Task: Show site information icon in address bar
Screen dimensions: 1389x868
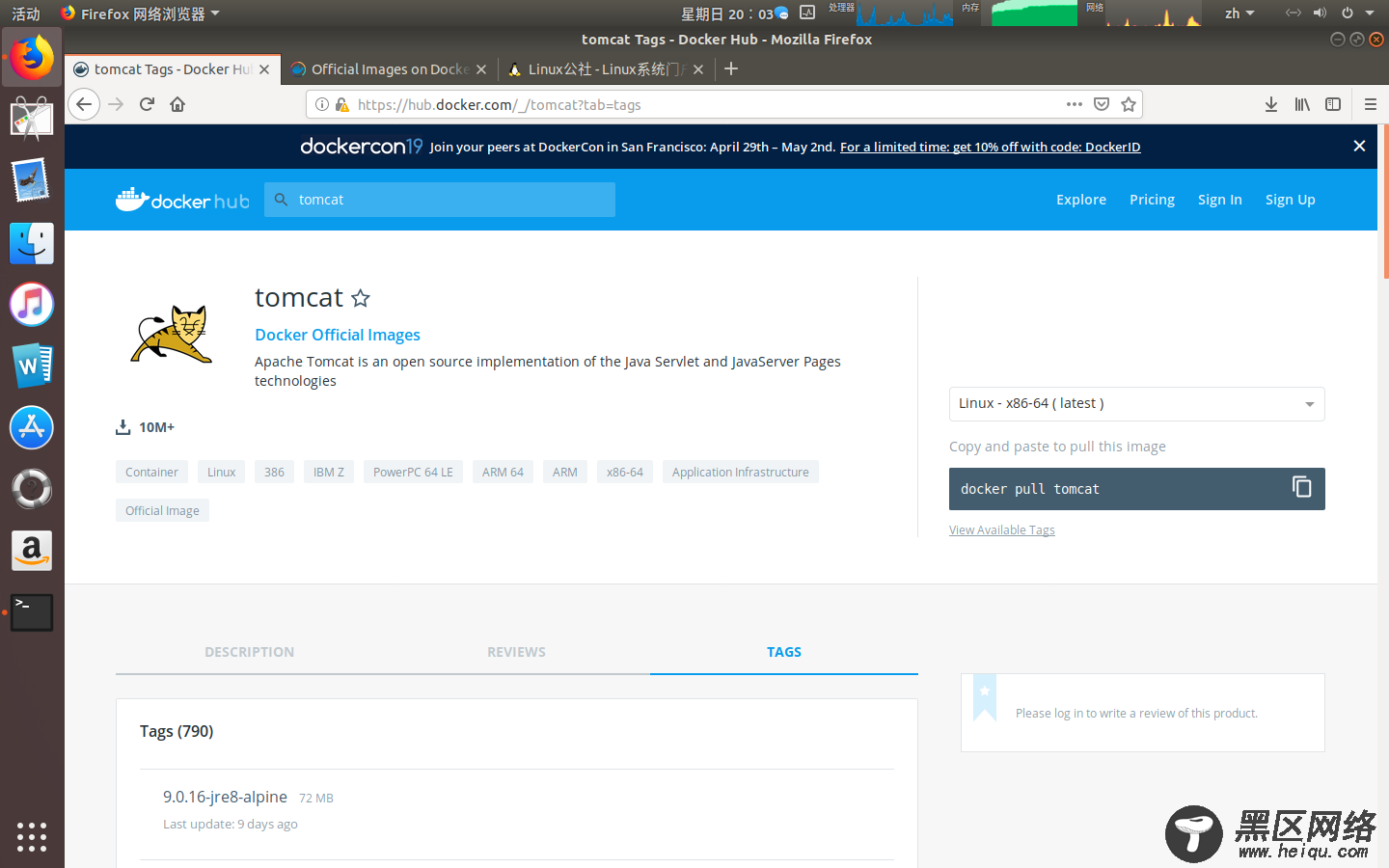Action: tap(322, 104)
